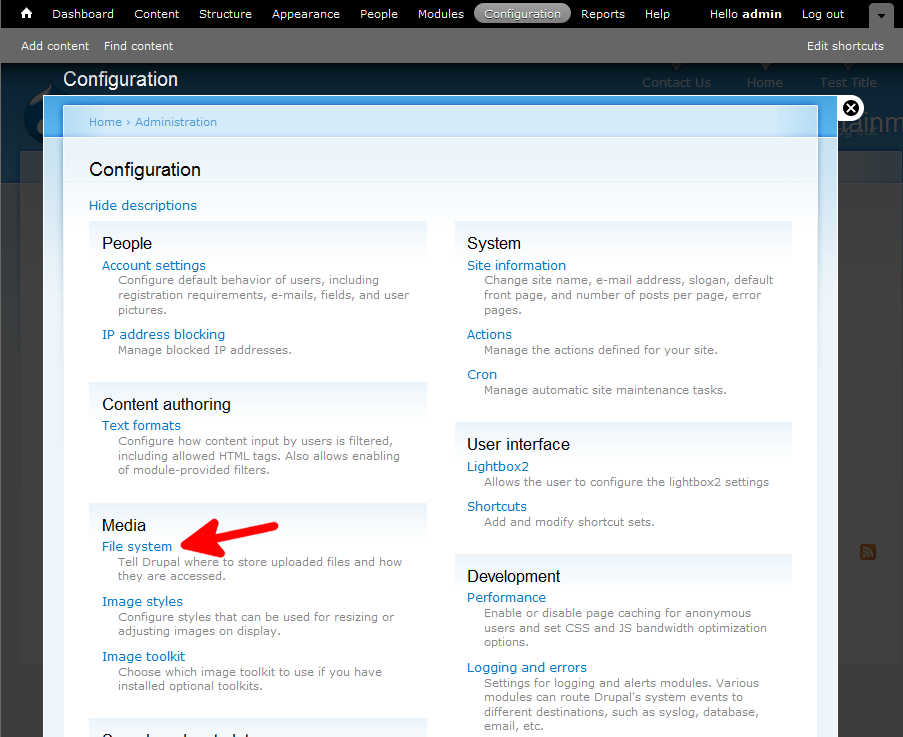Open Actions settings
The image size is (903, 737).
pos(489,335)
